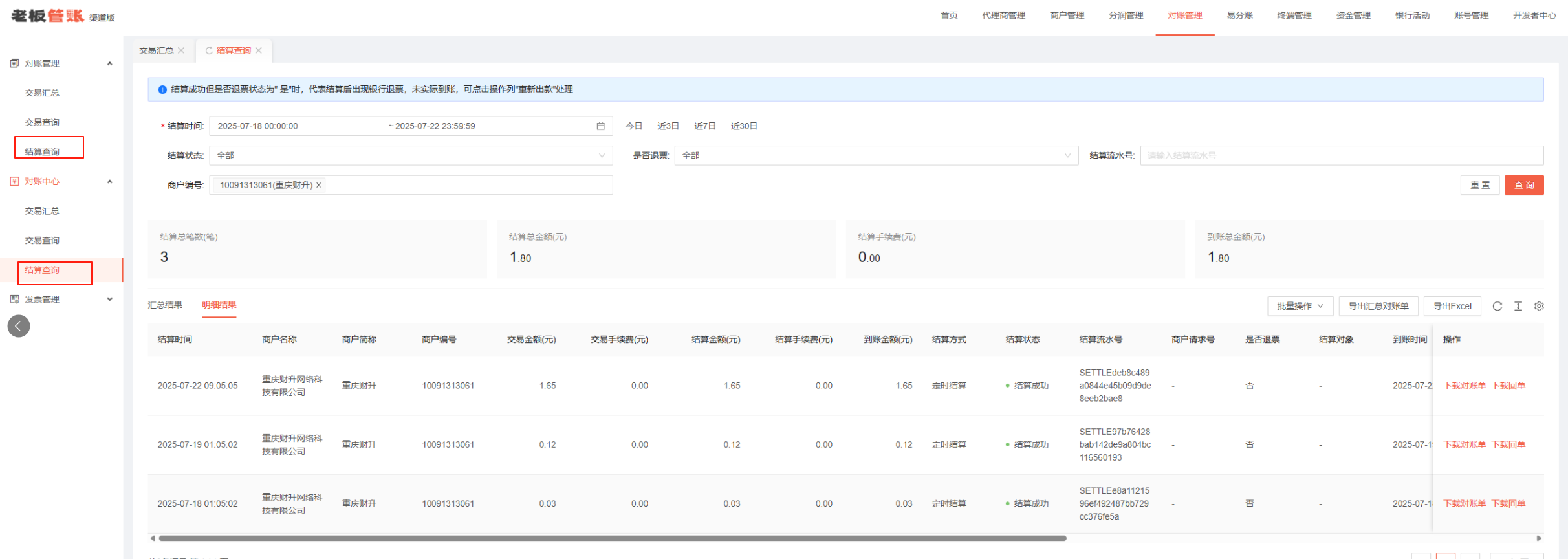This screenshot has width=1568, height=559.
Task: Collapse the 对账管理 sidebar group
Action: click(x=110, y=63)
